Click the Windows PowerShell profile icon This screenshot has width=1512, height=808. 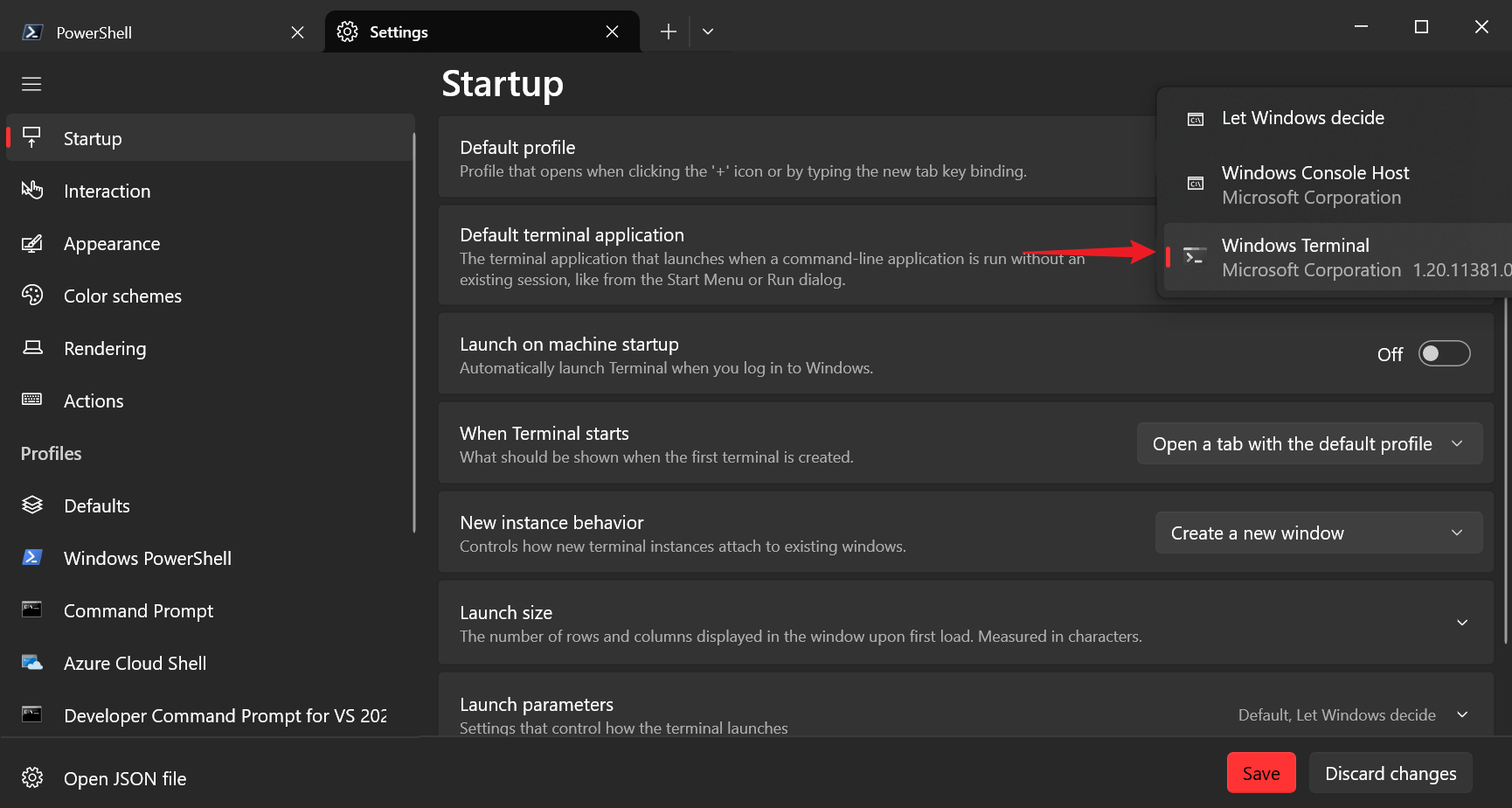[x=32, y=557]
